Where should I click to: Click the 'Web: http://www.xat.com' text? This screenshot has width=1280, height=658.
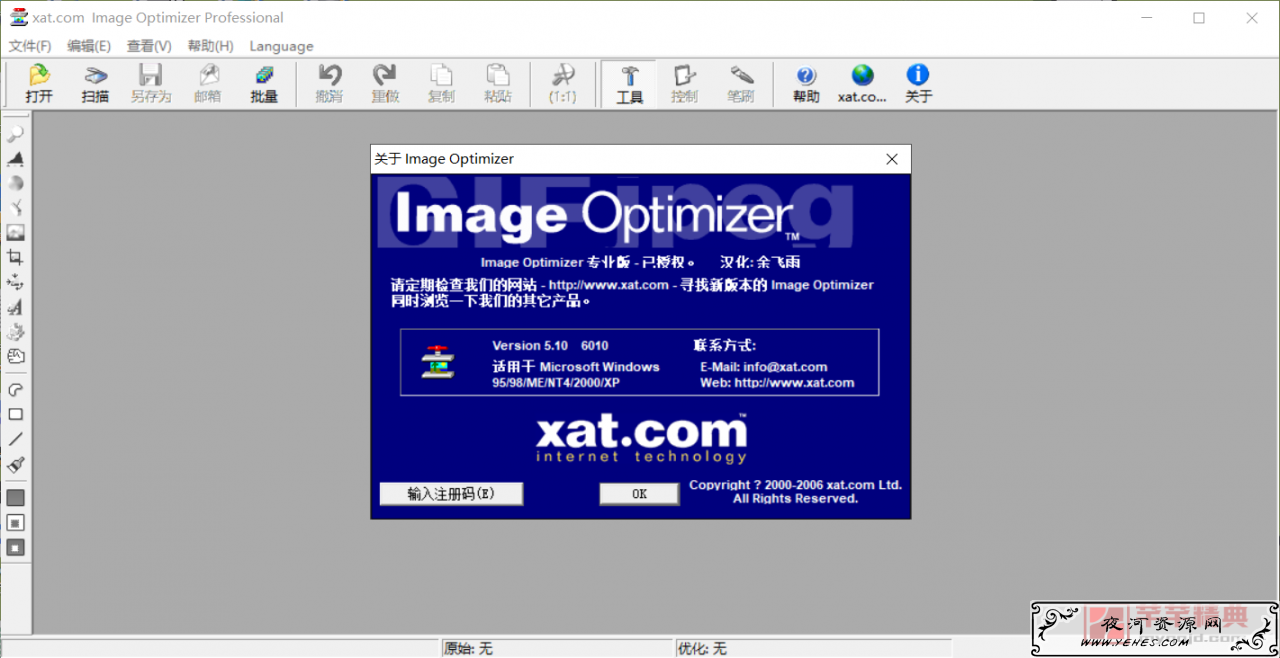[777, 383]
